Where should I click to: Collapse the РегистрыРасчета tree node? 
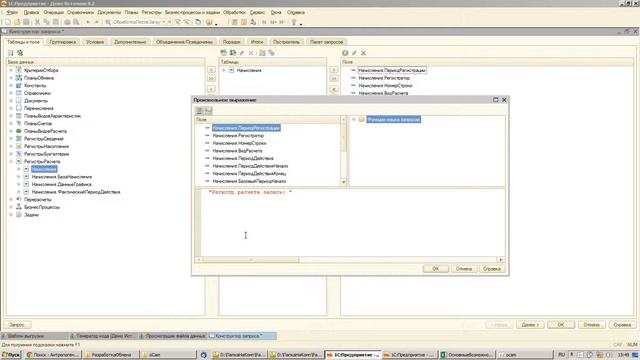click(x=11, y=161)
